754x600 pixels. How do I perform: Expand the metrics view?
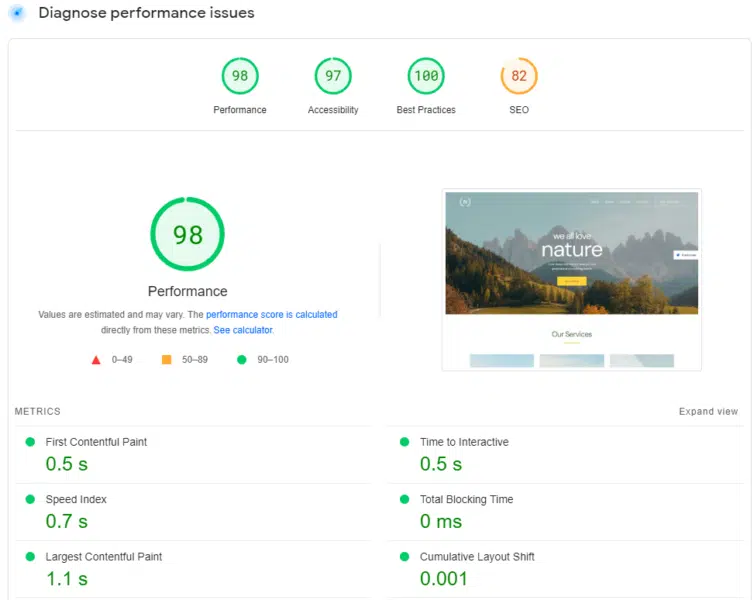(x=708, y=412)
